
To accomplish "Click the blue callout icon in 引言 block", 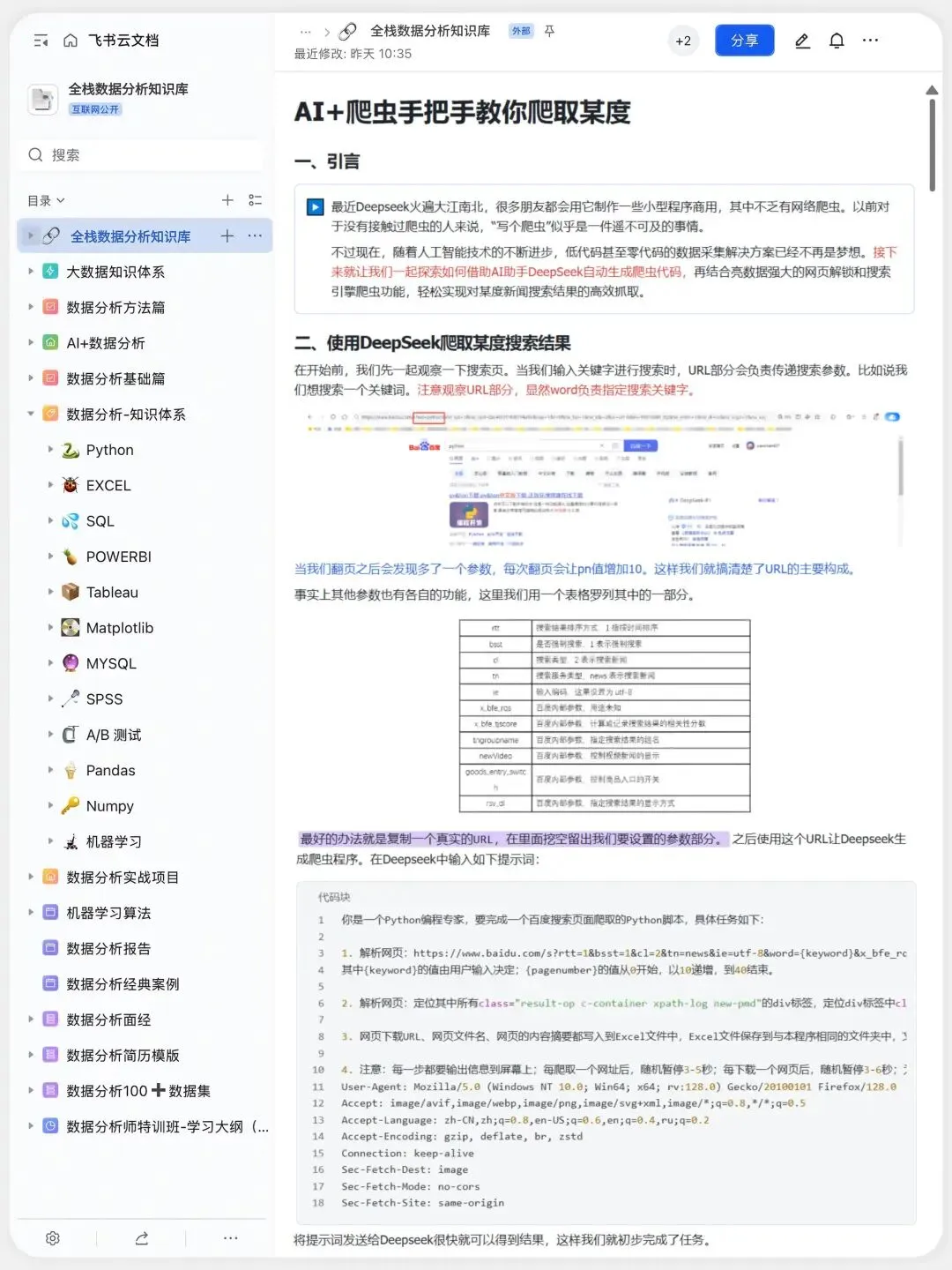I will pos(315,207).
